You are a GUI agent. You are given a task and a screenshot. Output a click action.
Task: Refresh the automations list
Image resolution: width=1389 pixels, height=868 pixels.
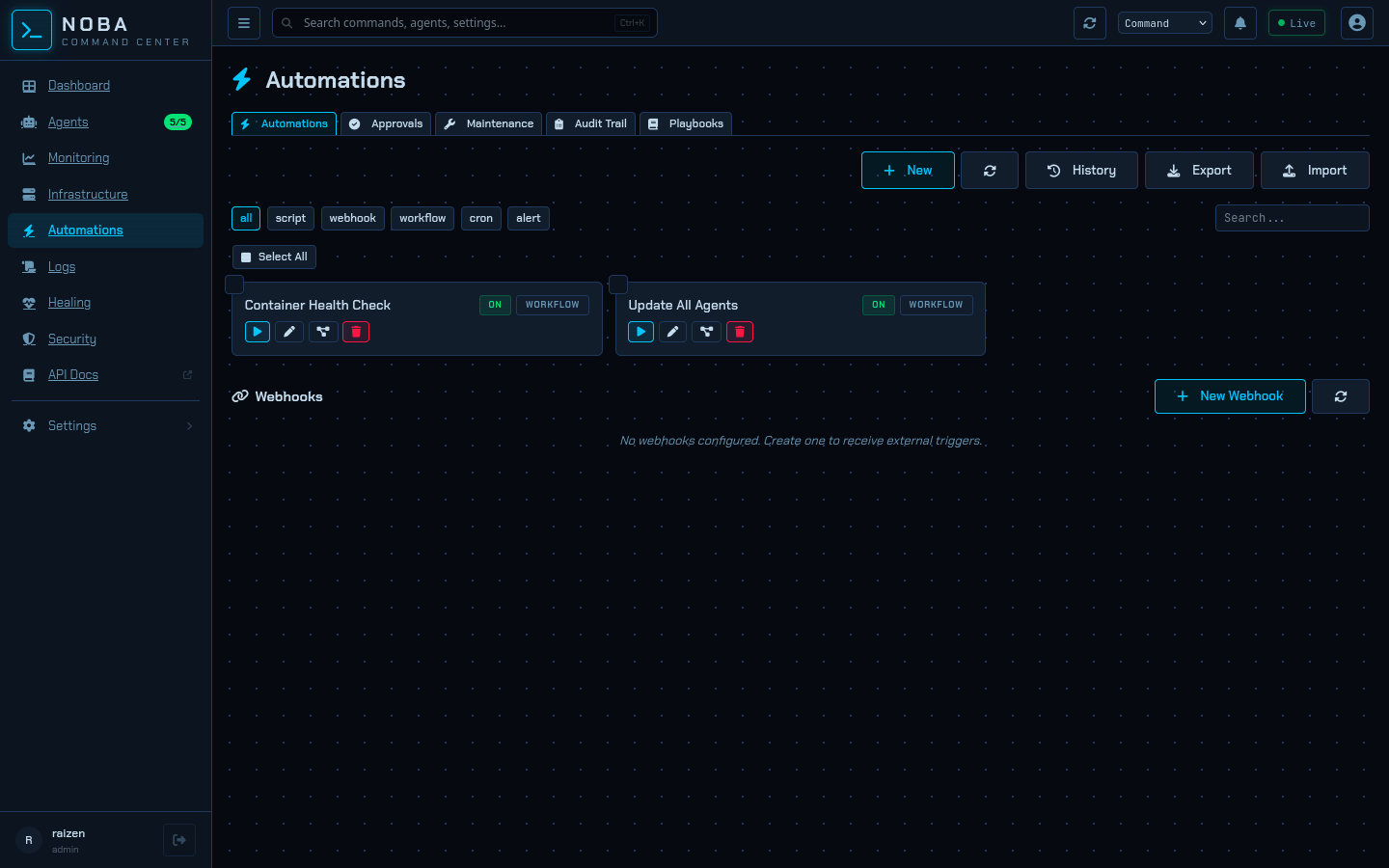[x=990, y=170]
